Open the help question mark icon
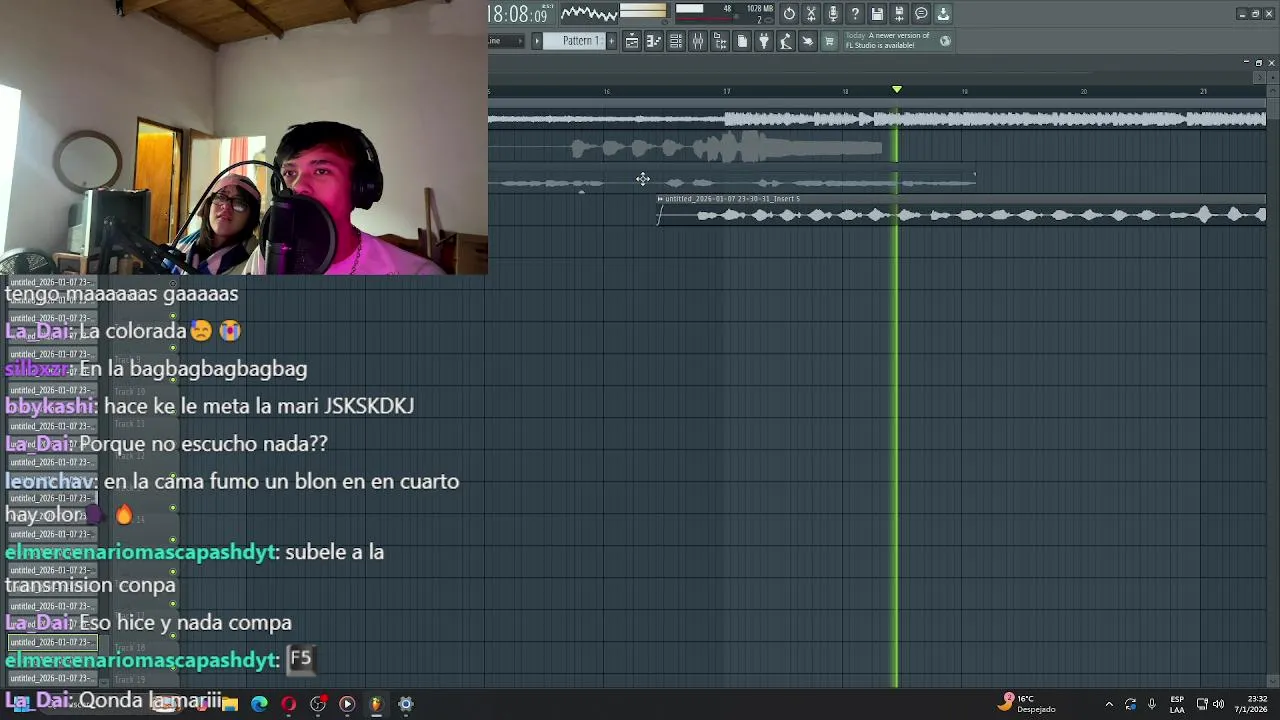 (855, 13)
